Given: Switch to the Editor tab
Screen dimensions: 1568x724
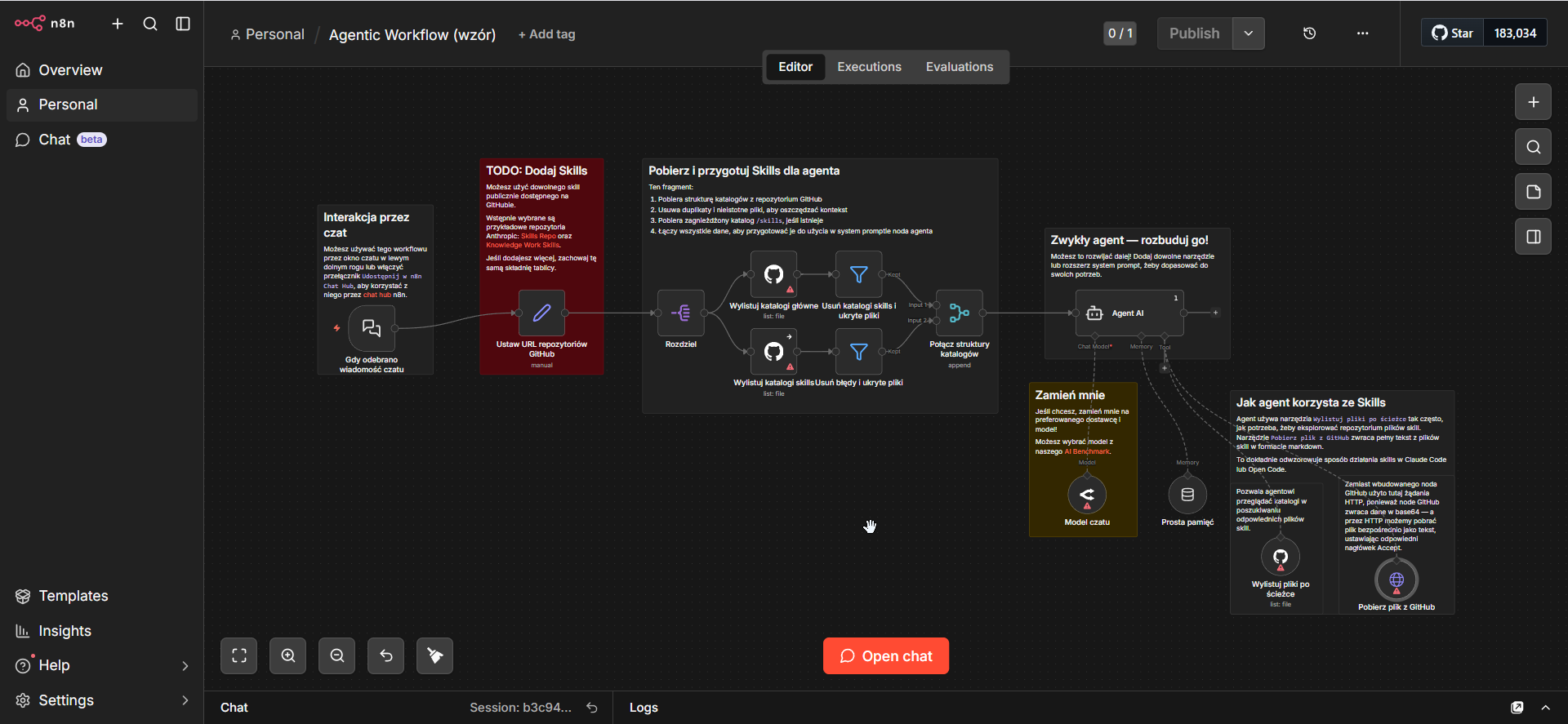Looking at the screenshot, I should 795,67.
